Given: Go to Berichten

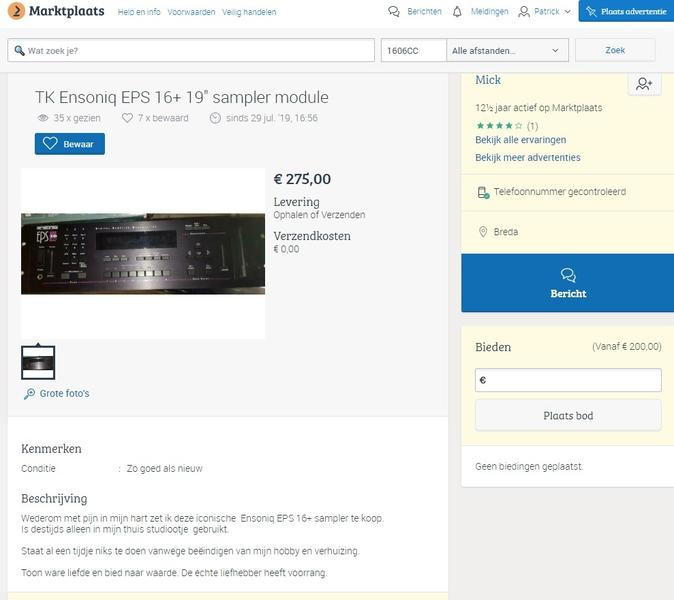Looking at the screenshot, I should pyautogui.click(x=424, y=12).
